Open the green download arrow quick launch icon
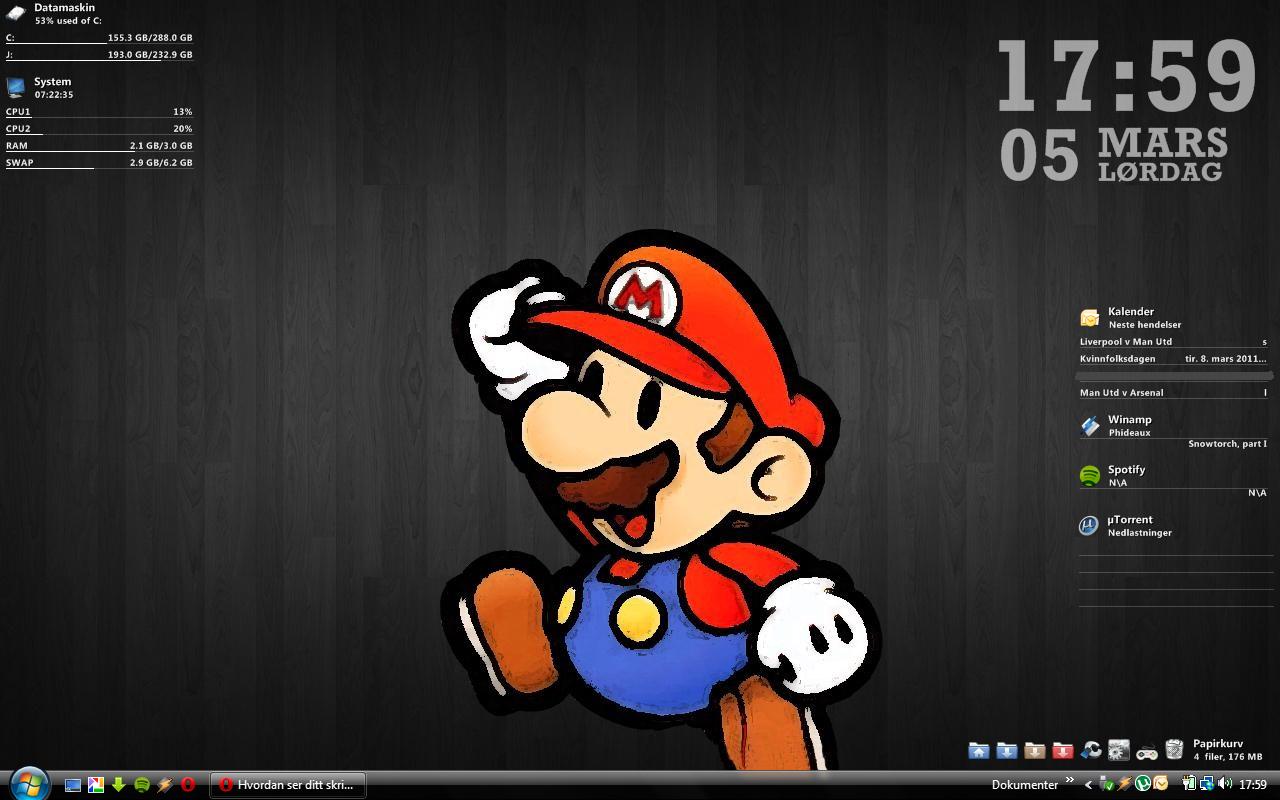 118,785
